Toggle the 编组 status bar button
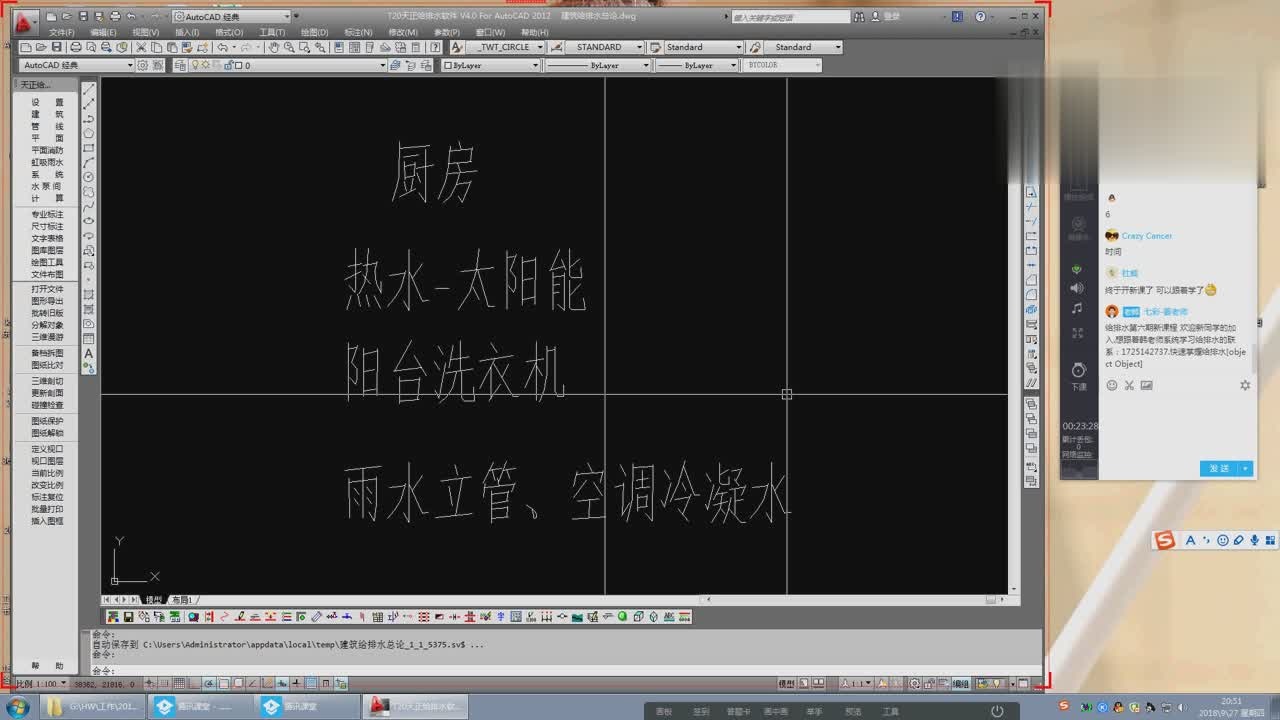The width and height of the screenshot is (1280, 720). pyautogui.click(x=960, y=683)
